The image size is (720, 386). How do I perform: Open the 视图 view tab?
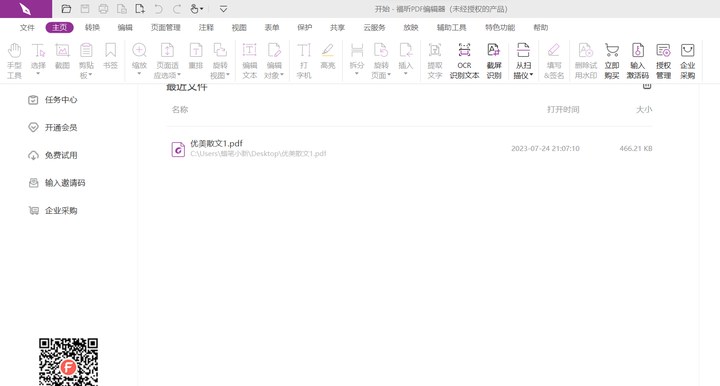pyautogui.click(x=239, y=28)
